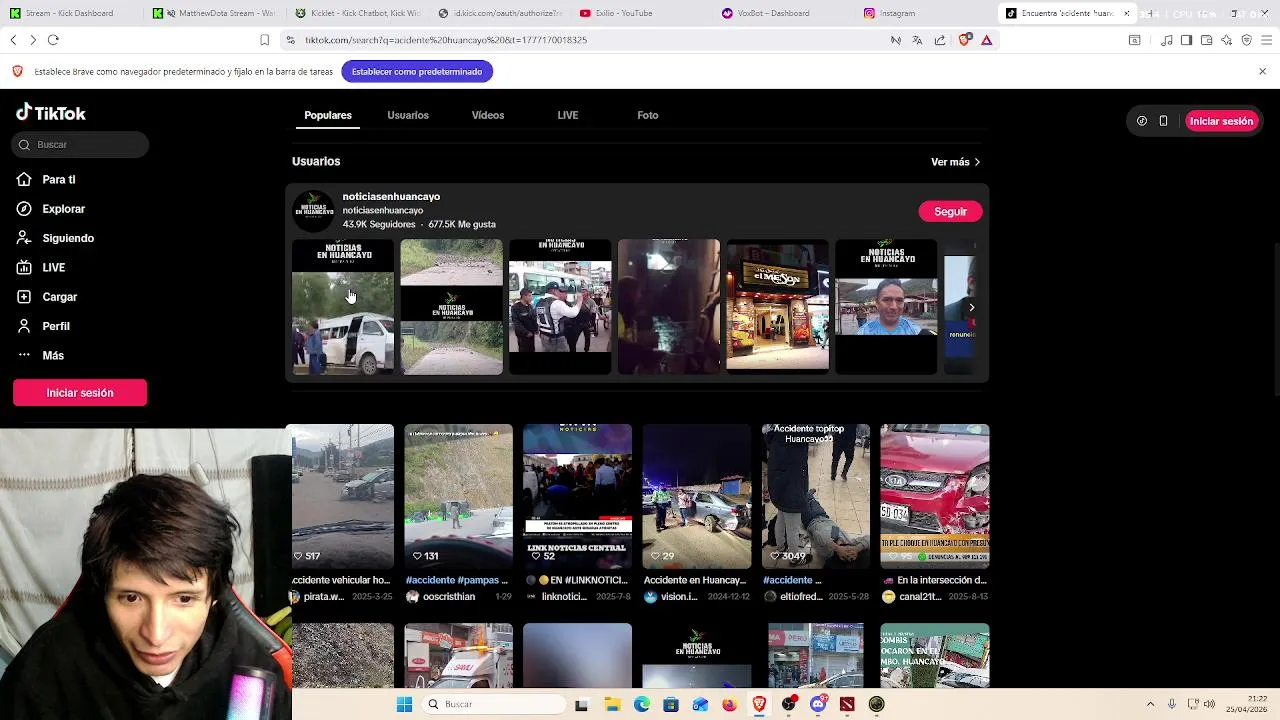This screenshot has height=720, width=1280.
Task: Open Cargar upload page
Action: pos(47,297)
